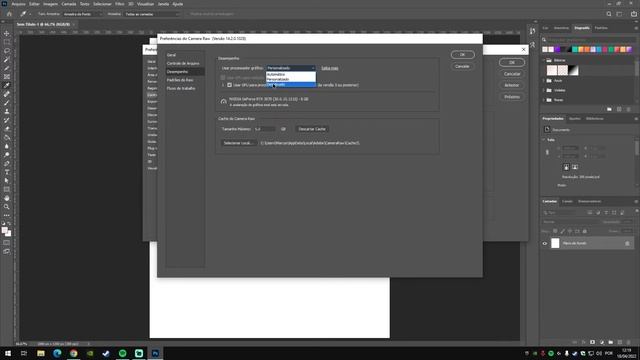
Task: Open search icon at top right
Action: pos(609,14)
